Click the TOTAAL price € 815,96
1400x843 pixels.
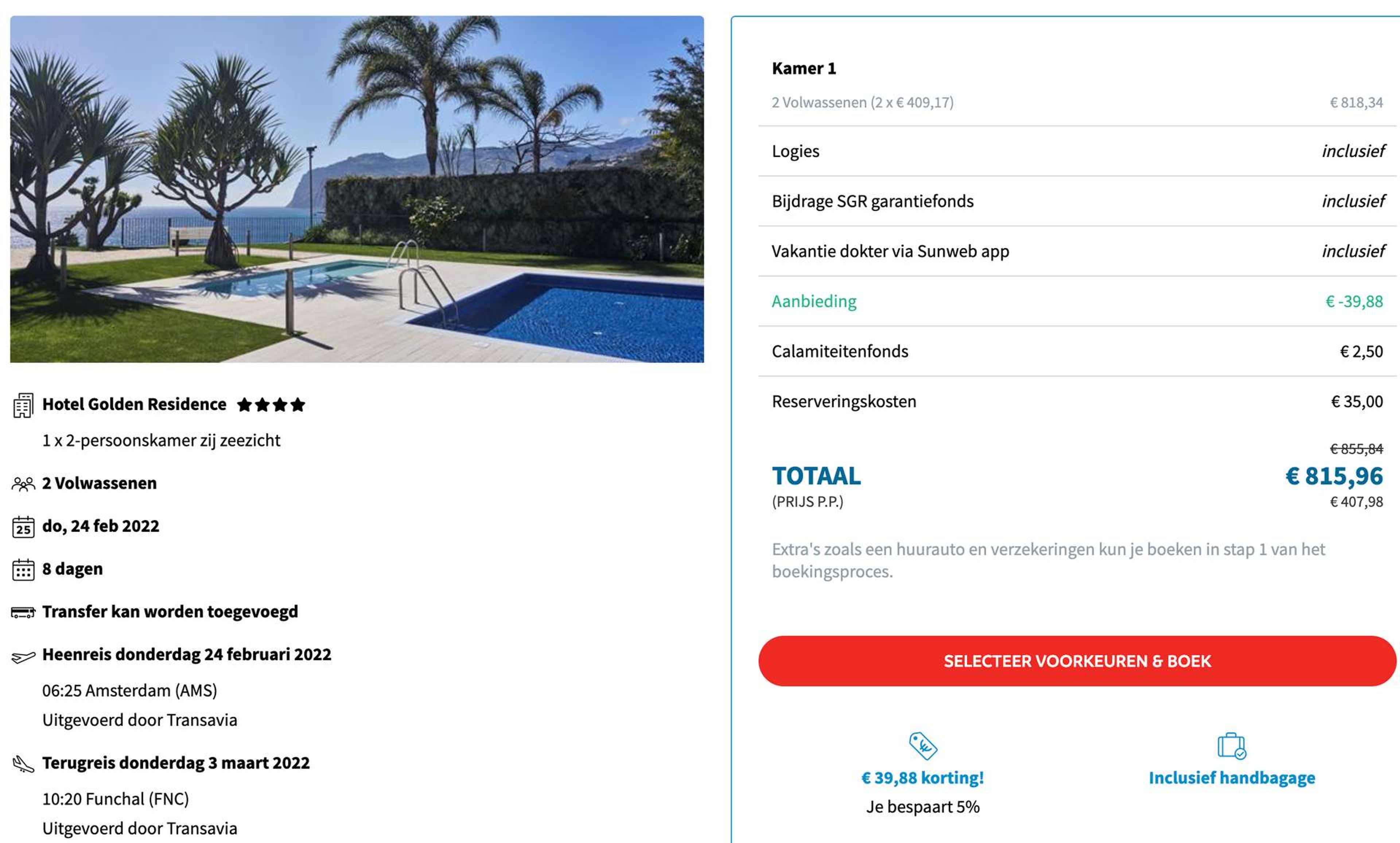(x=1334, y=476)
